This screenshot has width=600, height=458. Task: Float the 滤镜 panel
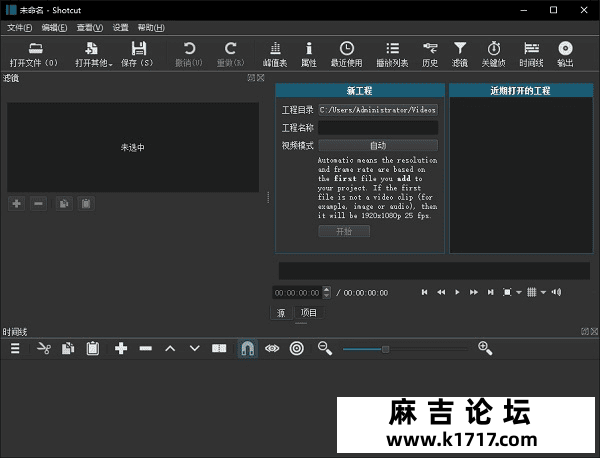pos(251,78)
